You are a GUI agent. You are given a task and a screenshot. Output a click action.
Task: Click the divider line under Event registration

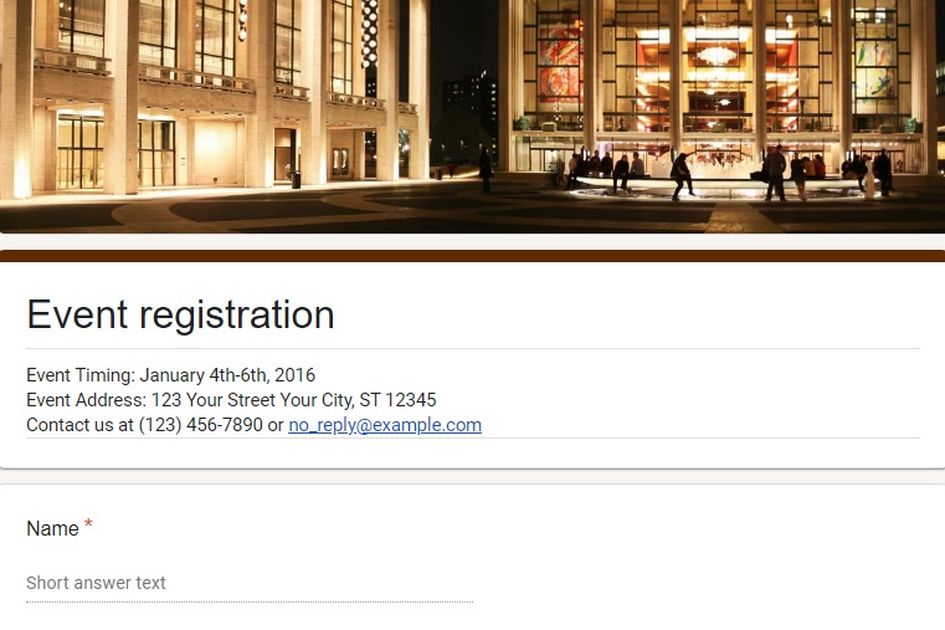click(x=472, y=348)
